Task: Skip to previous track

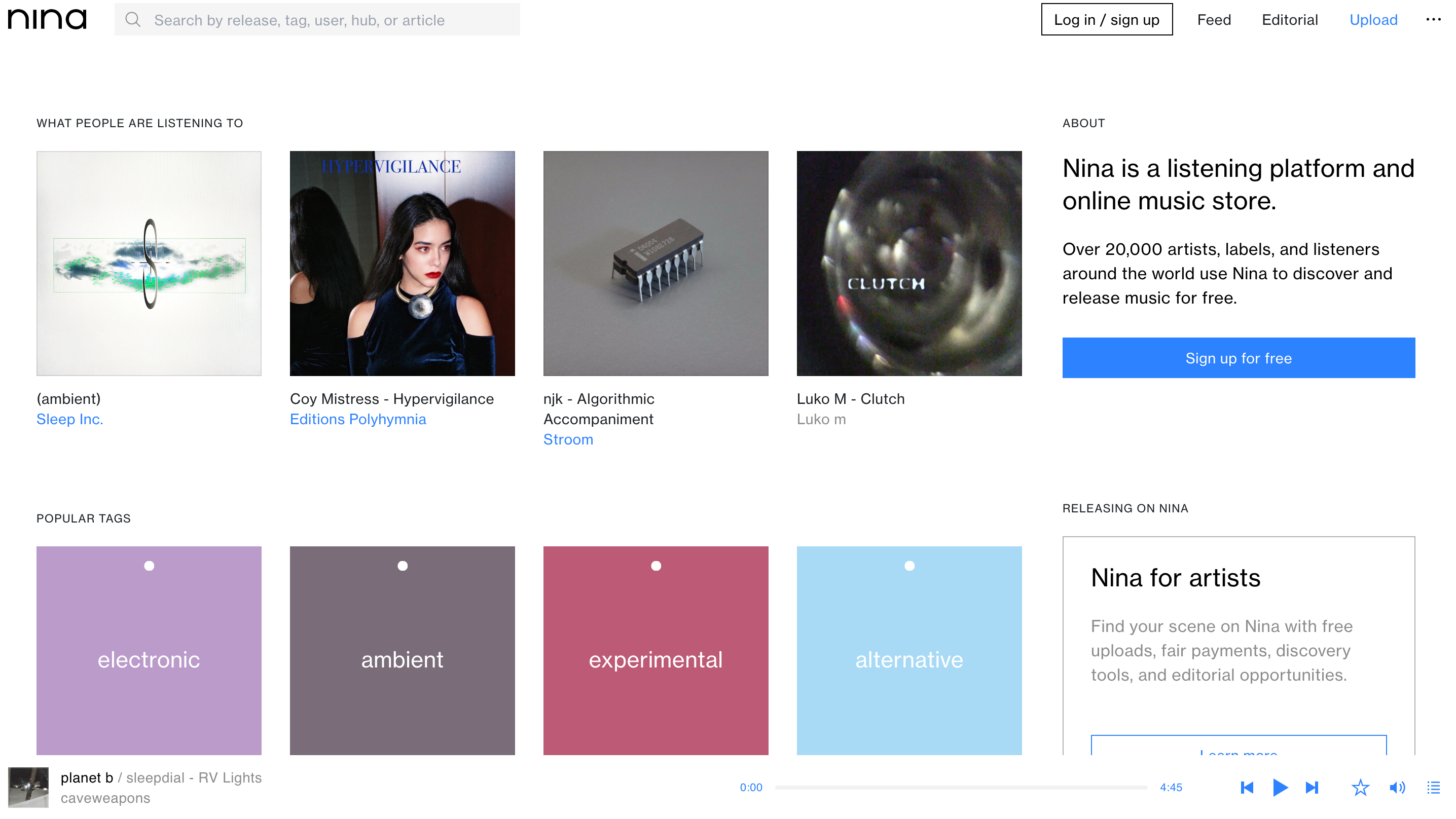Action: [x=1247, y=788]
